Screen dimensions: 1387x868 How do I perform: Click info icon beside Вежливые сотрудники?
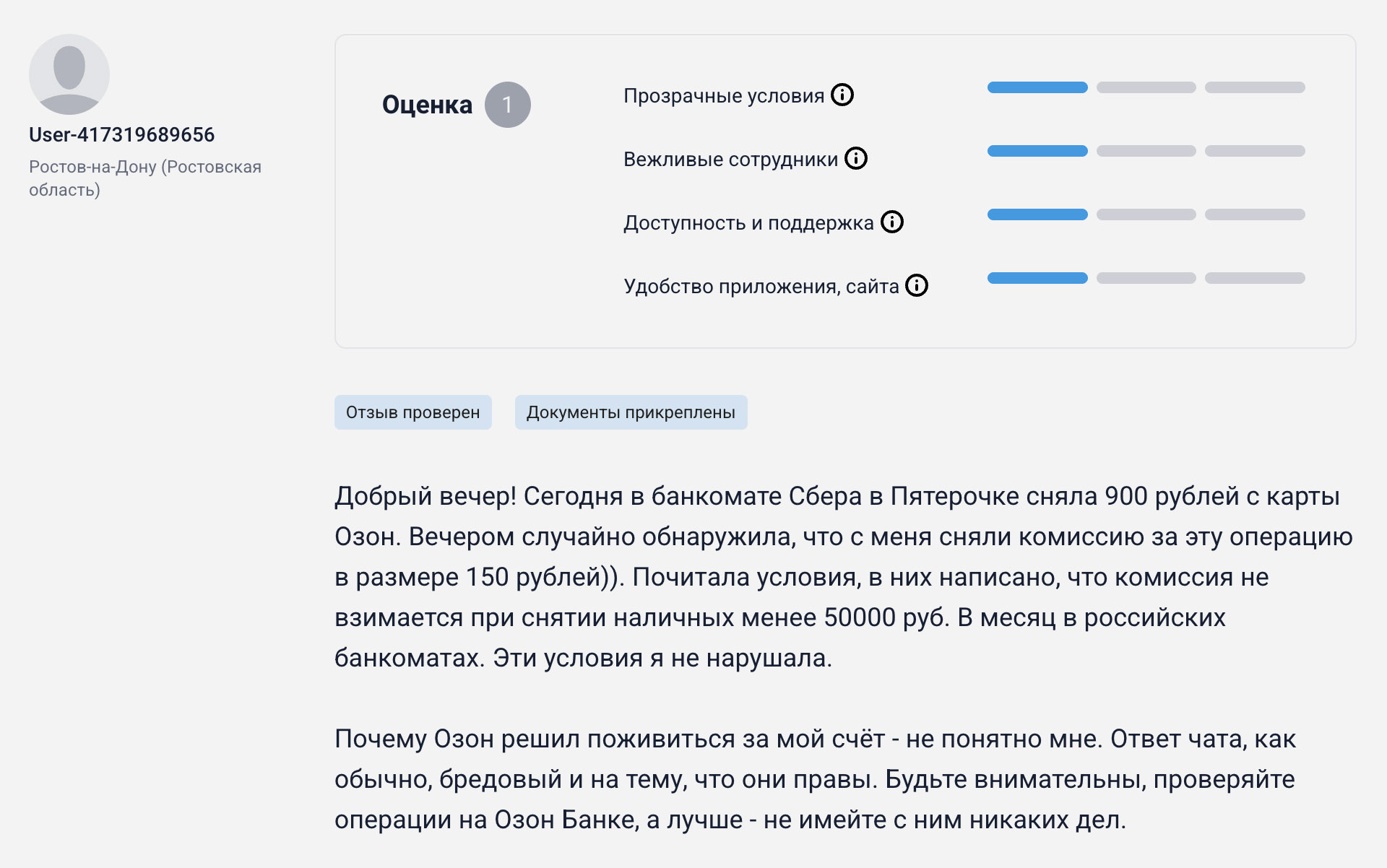(856, 158)
